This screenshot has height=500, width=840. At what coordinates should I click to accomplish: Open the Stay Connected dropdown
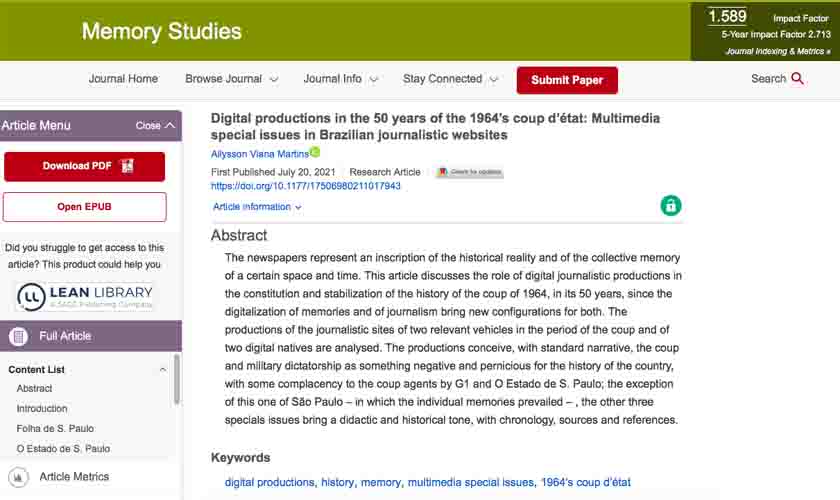[450, 79]
